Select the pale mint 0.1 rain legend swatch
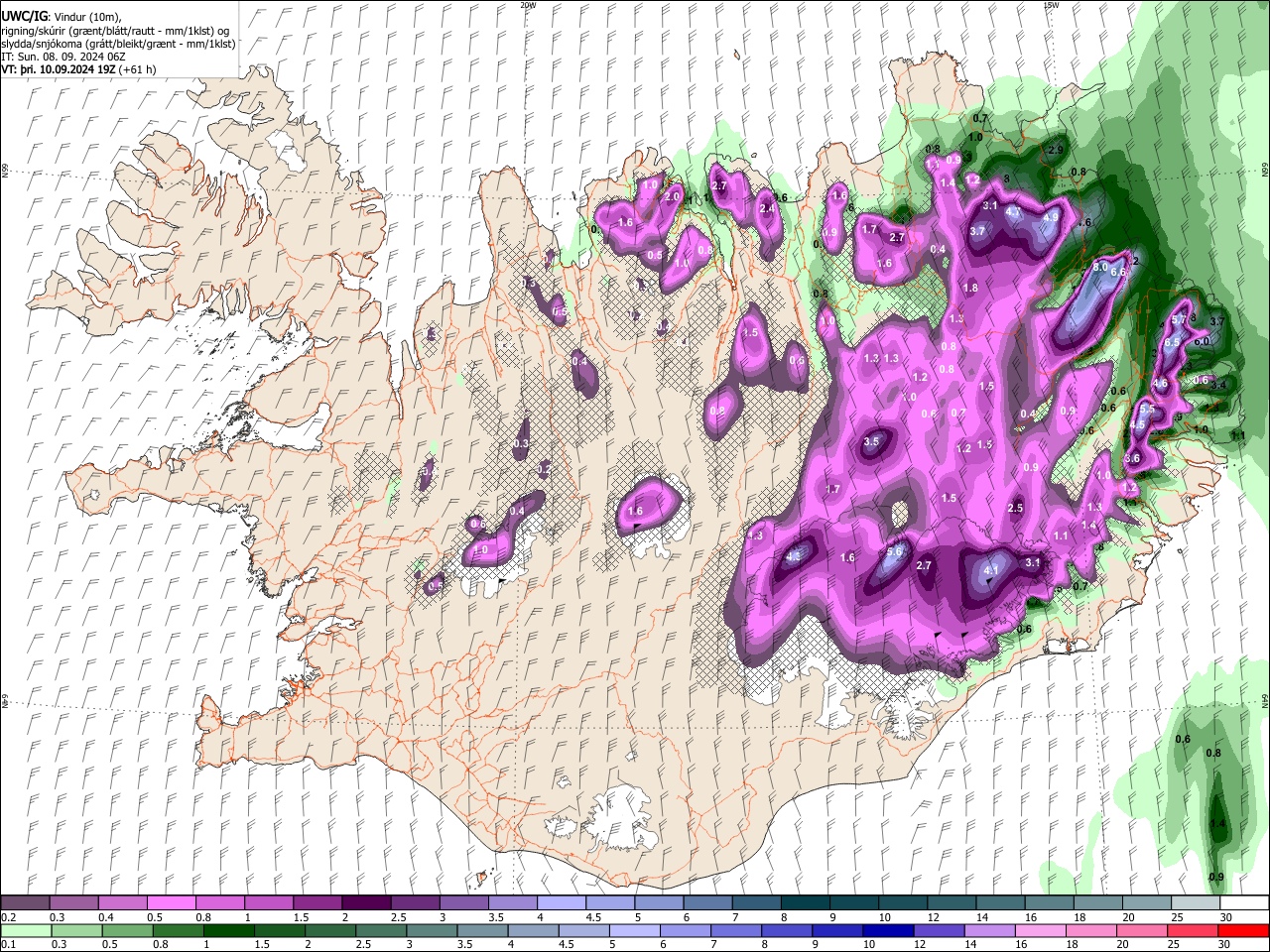Viewport: 1270px width, 952px height. [x=26, y=930]
